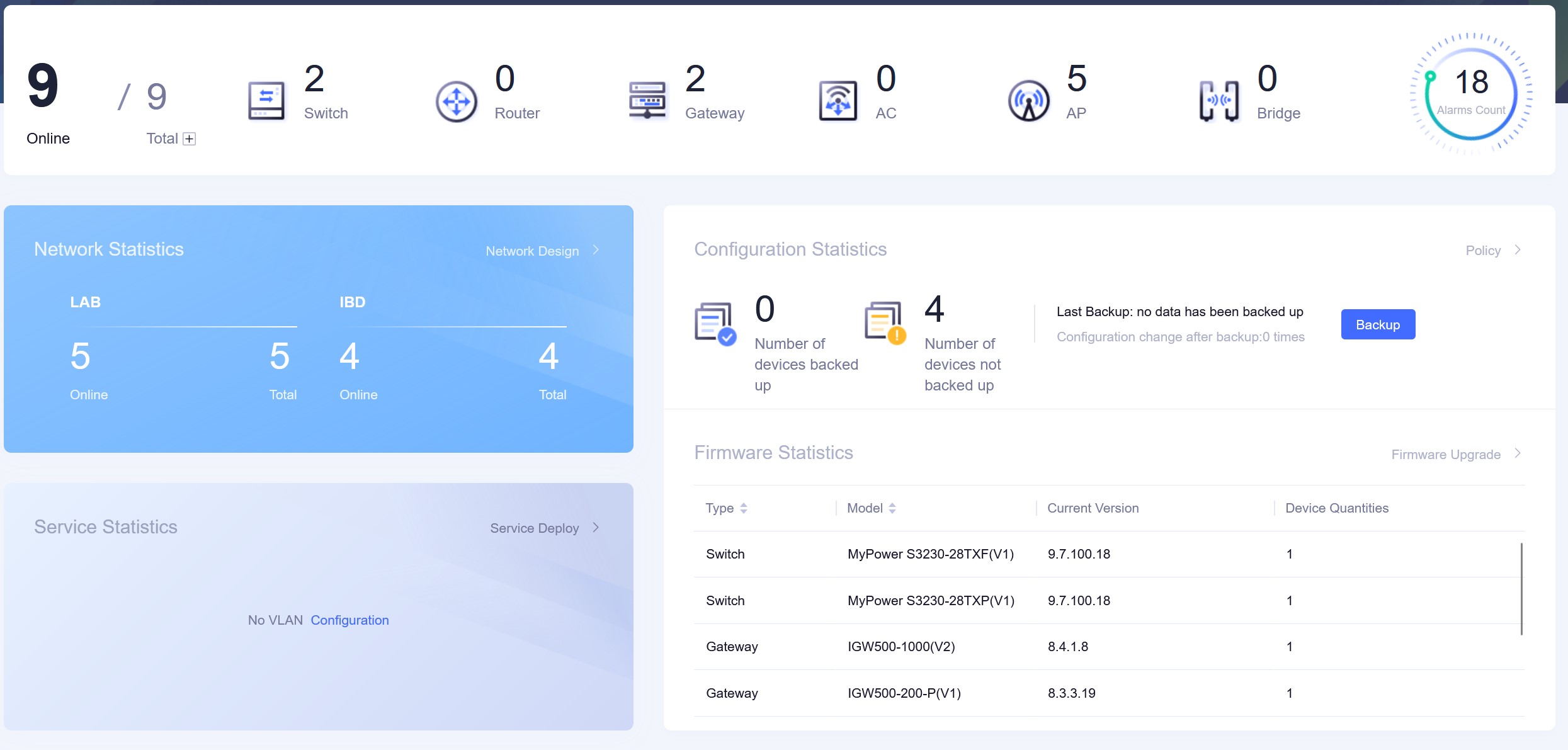Select the IGW500-1000(V2) gateway row
The height and width of the screenshot is (750, 1568).
tap(1109, 647)
